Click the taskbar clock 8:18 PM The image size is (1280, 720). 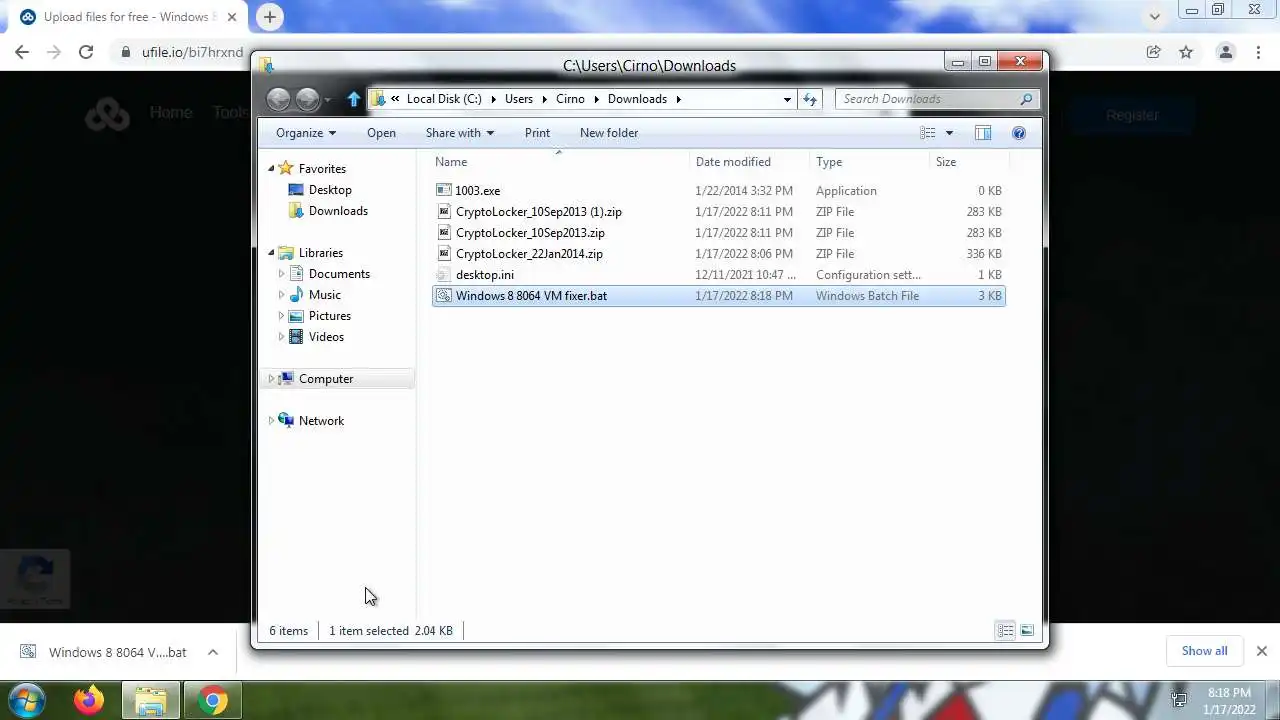1229,692
